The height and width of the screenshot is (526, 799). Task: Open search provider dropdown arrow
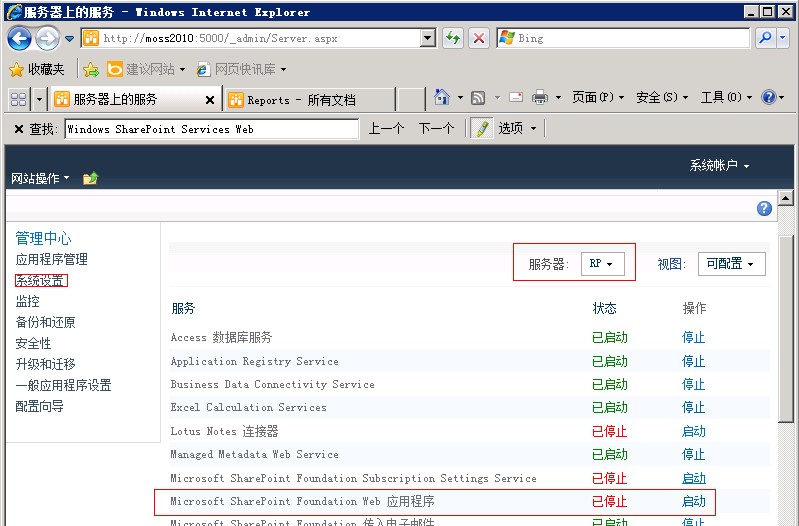tap(784, 38)
